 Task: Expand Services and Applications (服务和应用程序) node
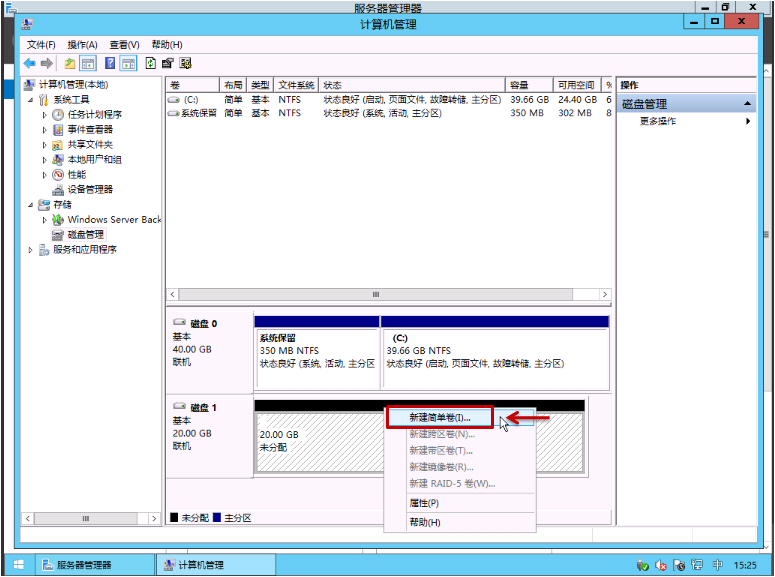31,250
